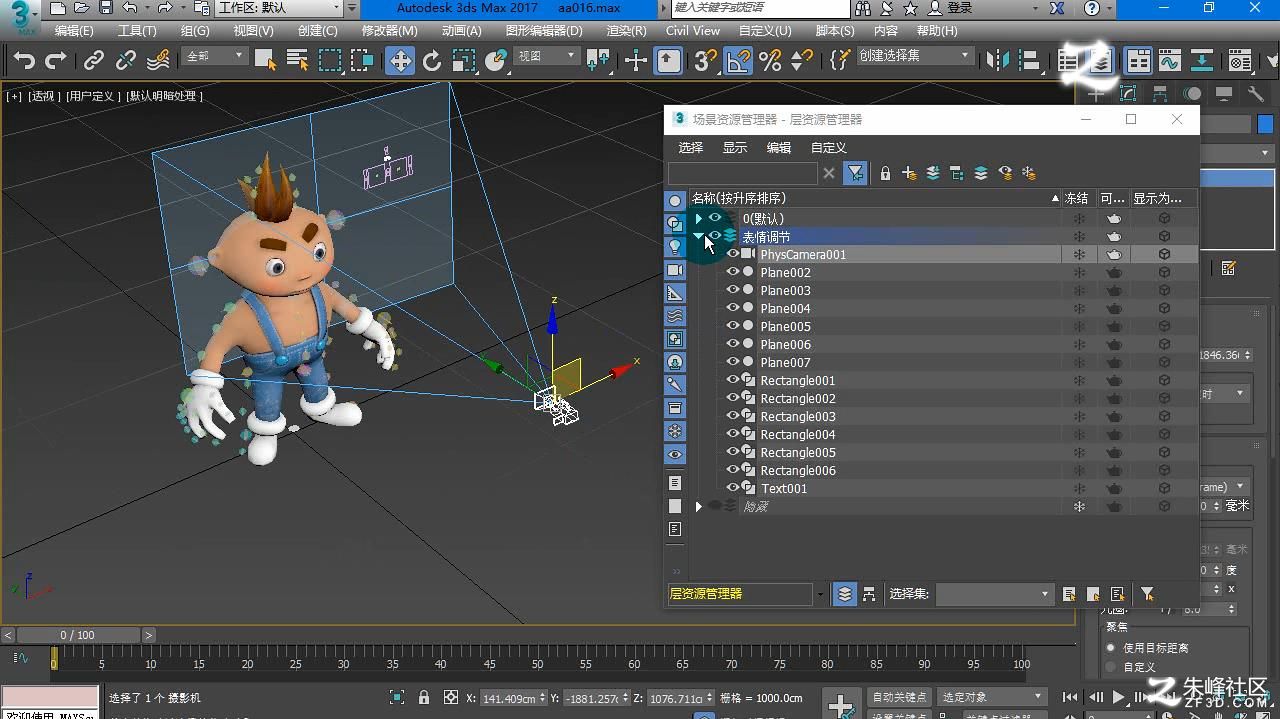The height and width of the screenshot is (719, 1280).
Task: Toggle the Percent Snap button
Action: click(x=770, y=61)
